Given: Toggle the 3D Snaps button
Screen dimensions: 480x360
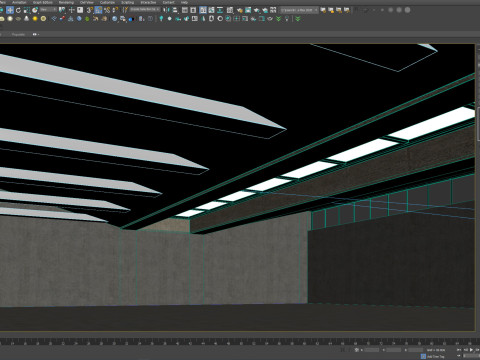Looking at the screenshot, I should (x=89, y=10).
